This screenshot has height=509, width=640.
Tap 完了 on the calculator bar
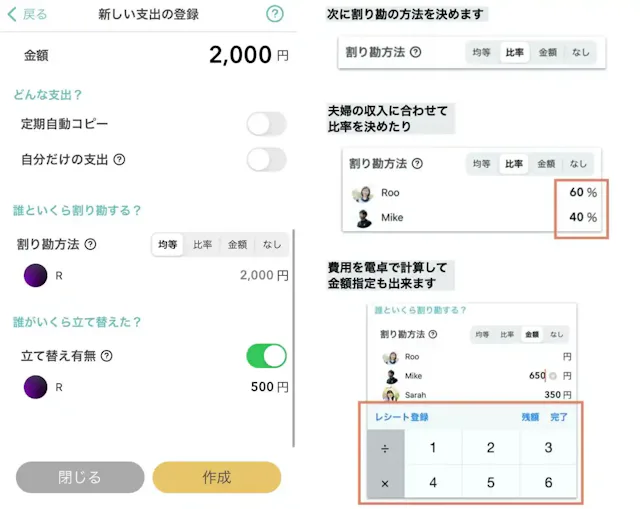pyautogui.click(x=559, y=417)
